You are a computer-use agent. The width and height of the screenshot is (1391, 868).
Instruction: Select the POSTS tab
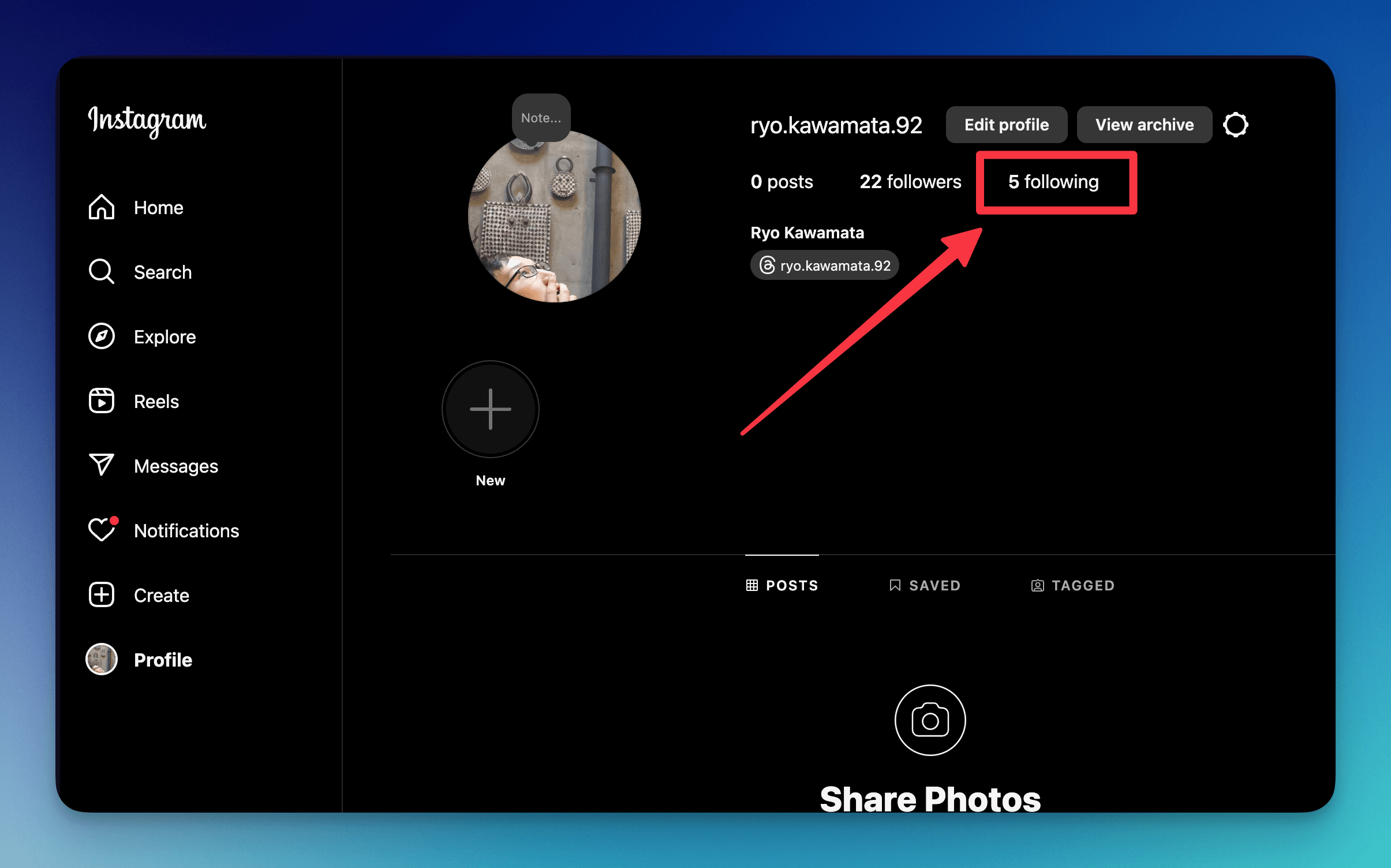click(782, 585)
